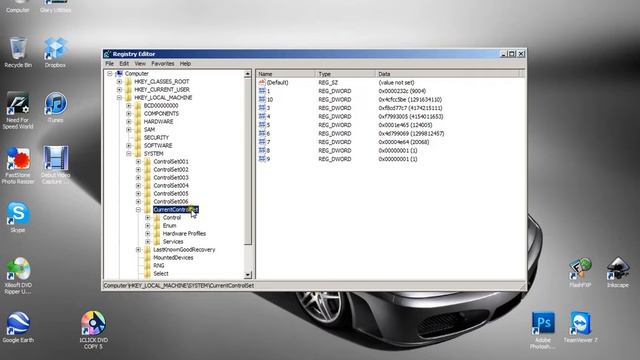Image resolution: width=640 pixels, height=360 pixels.
Task: Click the Services folder icon
Action: coord(157,242)
